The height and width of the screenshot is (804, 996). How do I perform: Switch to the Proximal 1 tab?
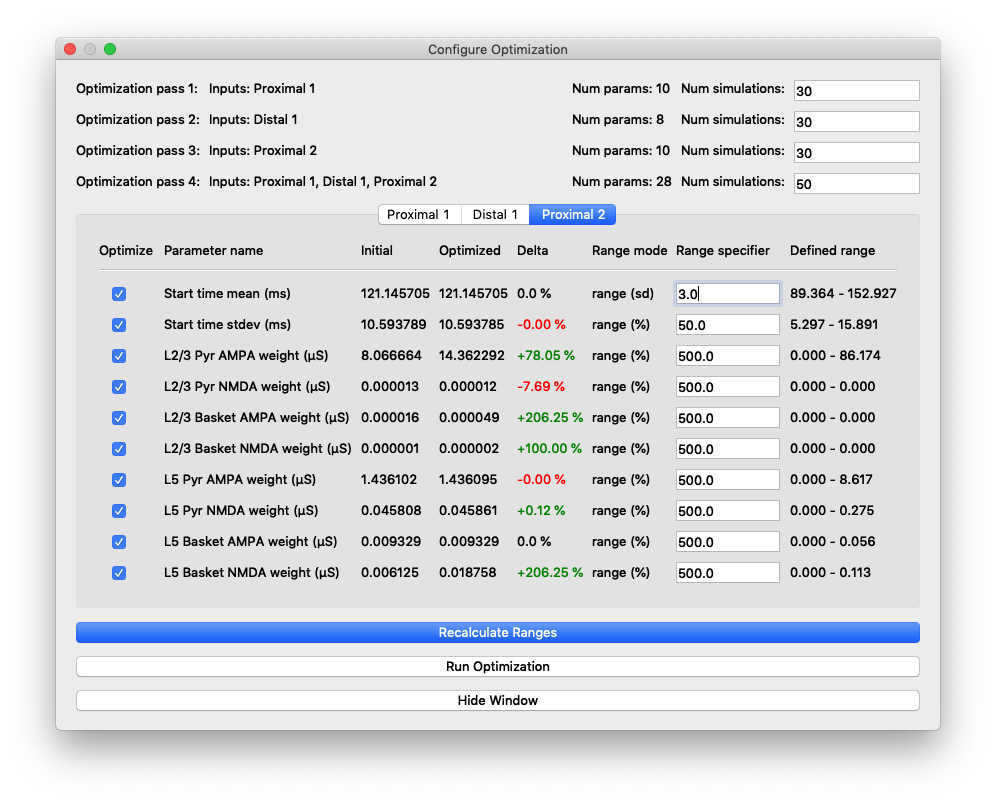pyautogui.click(x=419, y=215)
